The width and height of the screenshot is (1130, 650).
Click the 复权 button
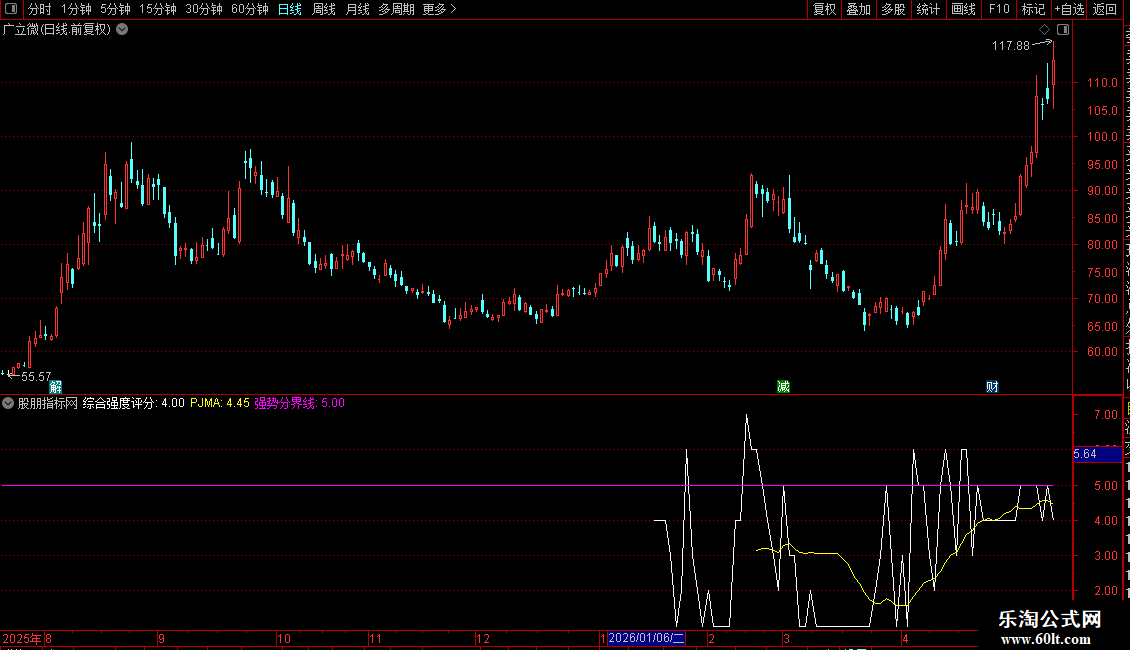(x=824, y=9)
